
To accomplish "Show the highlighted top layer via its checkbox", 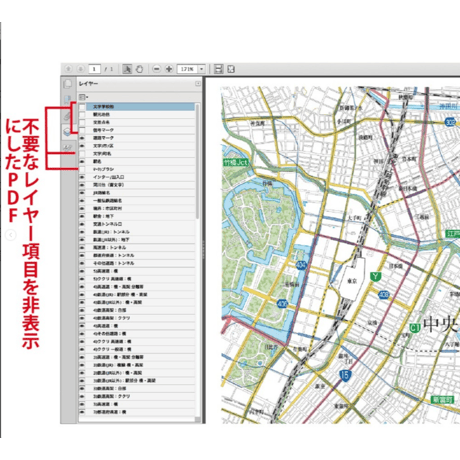I will pyautogui.click(x=82, y=107).
